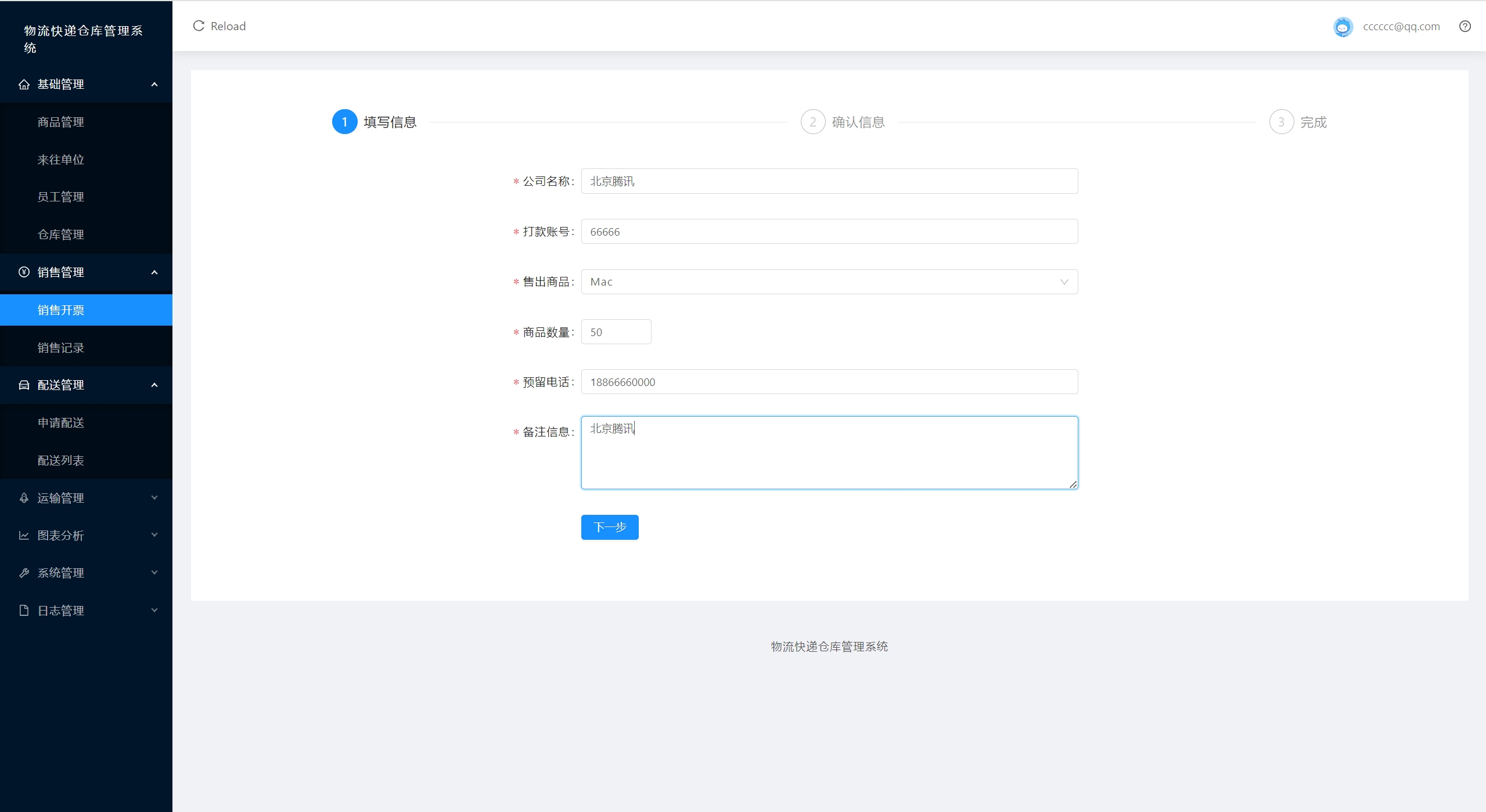Click the wrench icon beside 系统管理
The height and width of the screenshot is (812, 1486).
pos(24,573)
